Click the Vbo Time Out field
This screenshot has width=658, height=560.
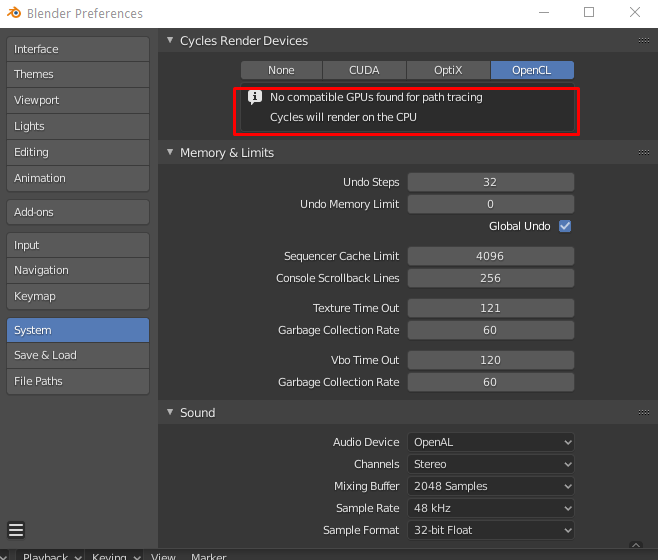[x=491, y=360]
